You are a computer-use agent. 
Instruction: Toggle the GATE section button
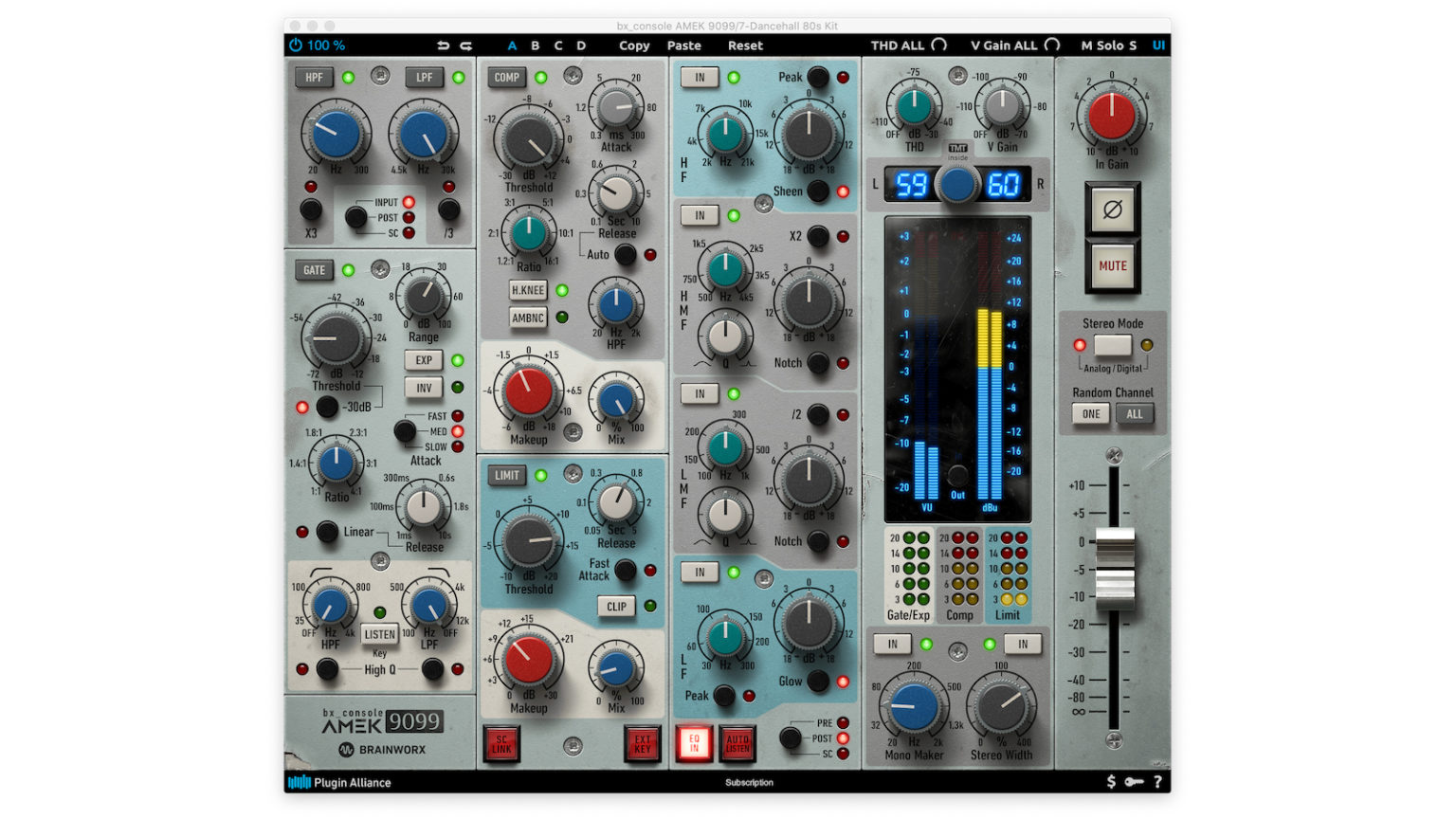[314, 270]
